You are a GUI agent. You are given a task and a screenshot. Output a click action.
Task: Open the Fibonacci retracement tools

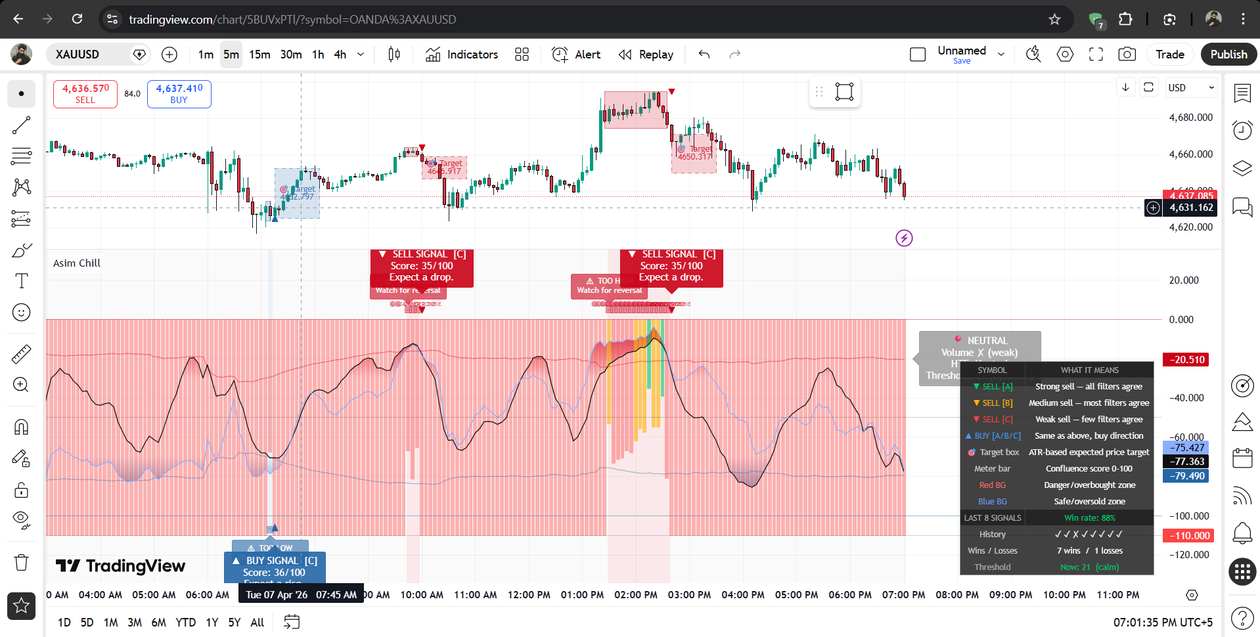pyautogui.click(x=21, y=156)
